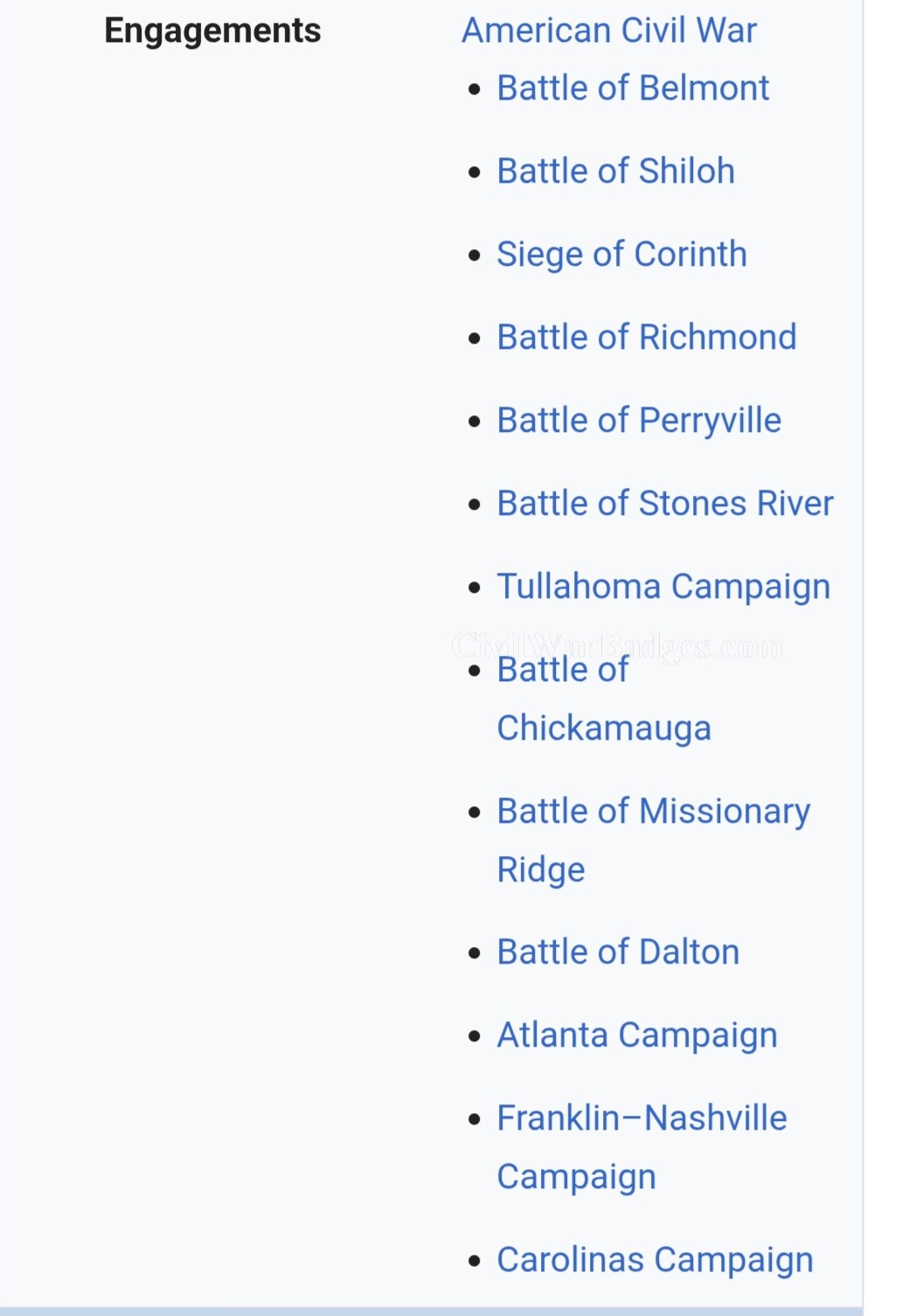
Task: Click the Battle of Dalton link
Action: 617,952
